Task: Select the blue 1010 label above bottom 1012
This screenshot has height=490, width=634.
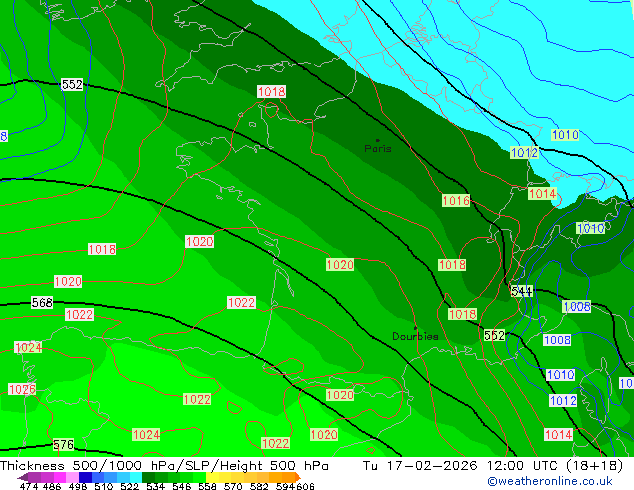Action: point(560,375)
